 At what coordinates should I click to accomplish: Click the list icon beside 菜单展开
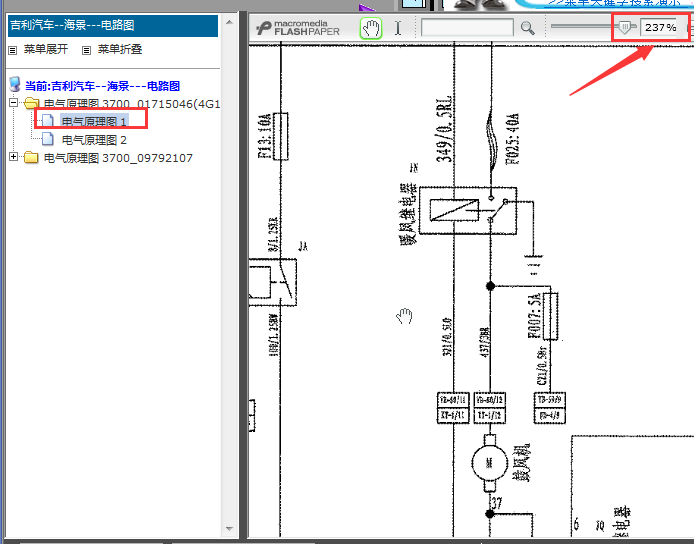click(13, 49)
